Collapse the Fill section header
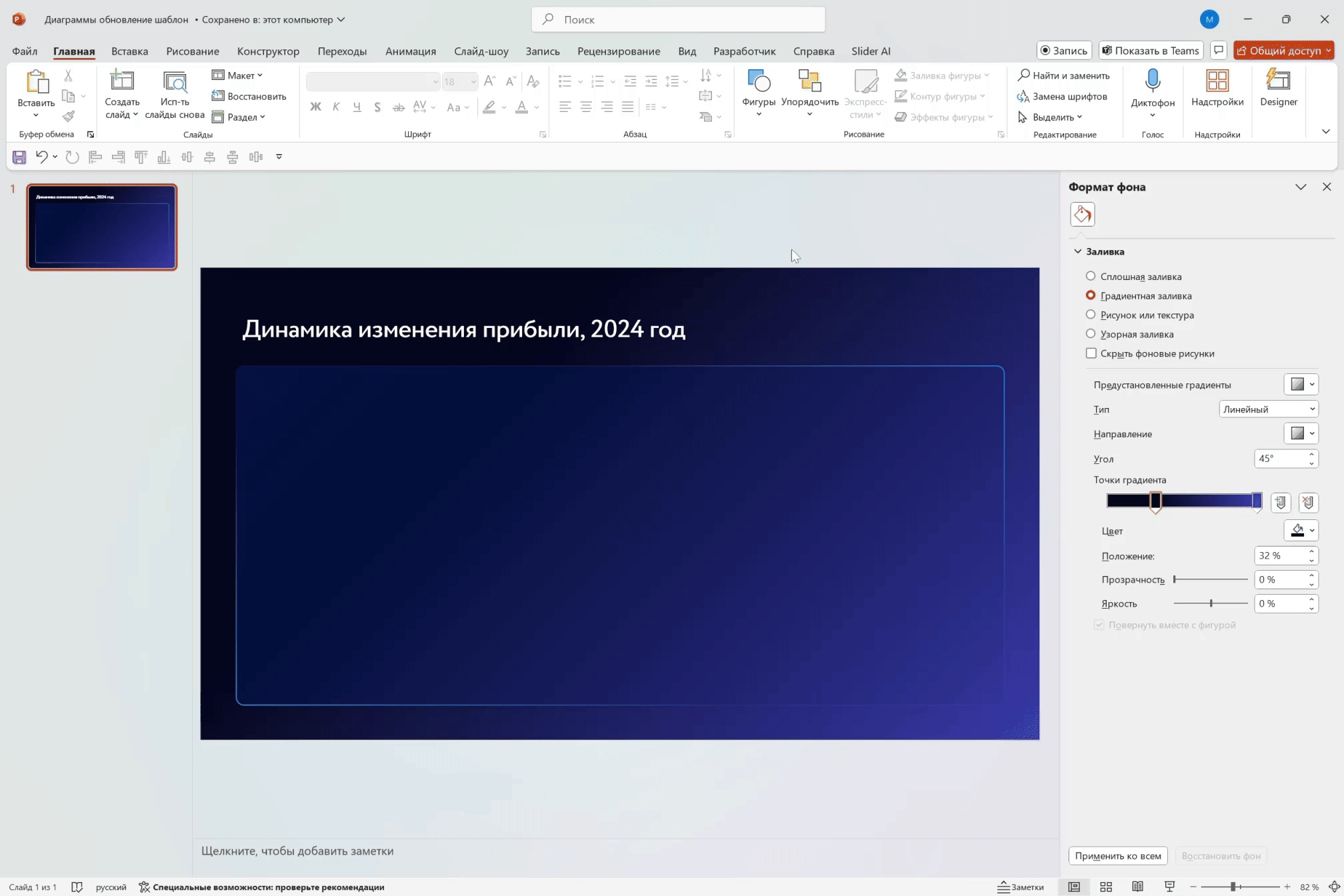The image size is (1344, 896). tap(1077, 251)
